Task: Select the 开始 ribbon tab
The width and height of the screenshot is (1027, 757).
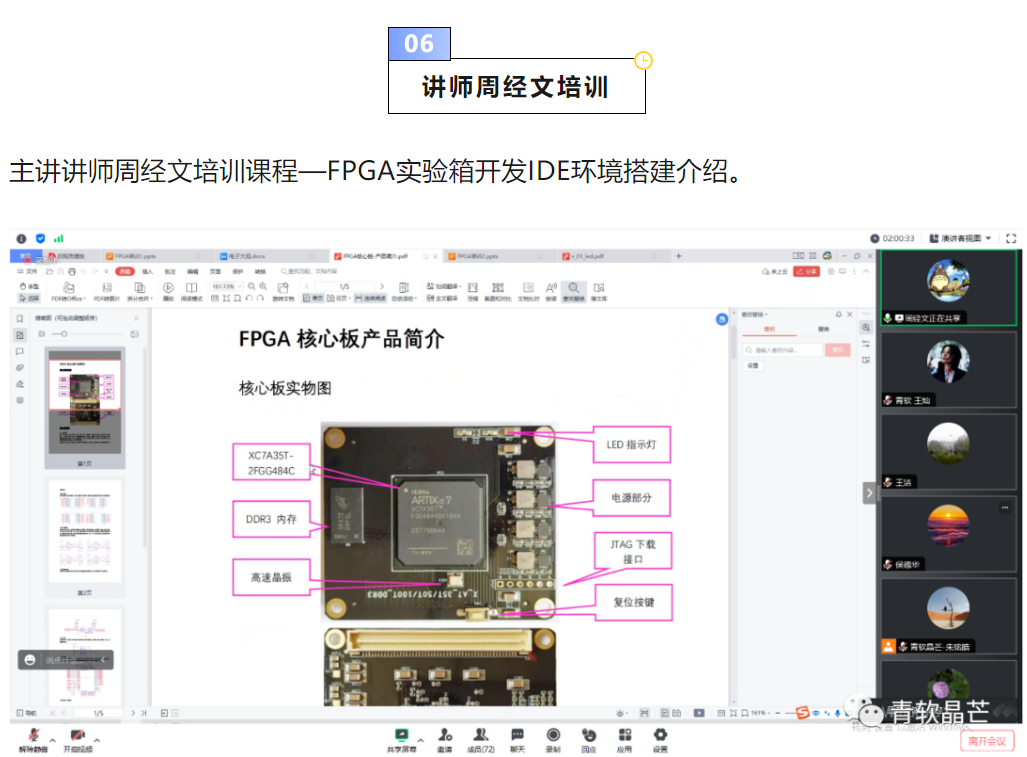Action: [124, 271]
